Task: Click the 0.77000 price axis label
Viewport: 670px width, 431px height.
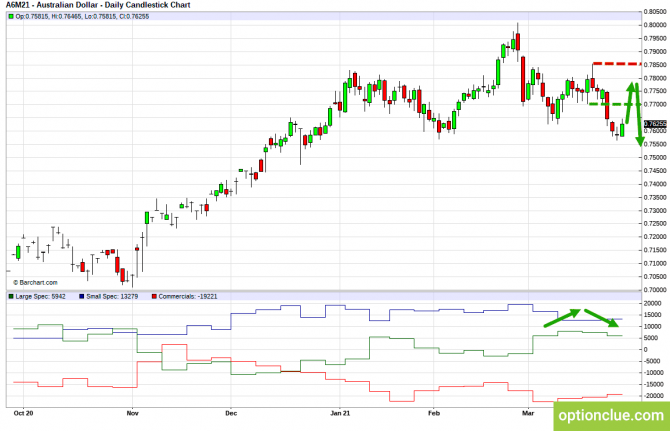Action: [x=655, y=104]
